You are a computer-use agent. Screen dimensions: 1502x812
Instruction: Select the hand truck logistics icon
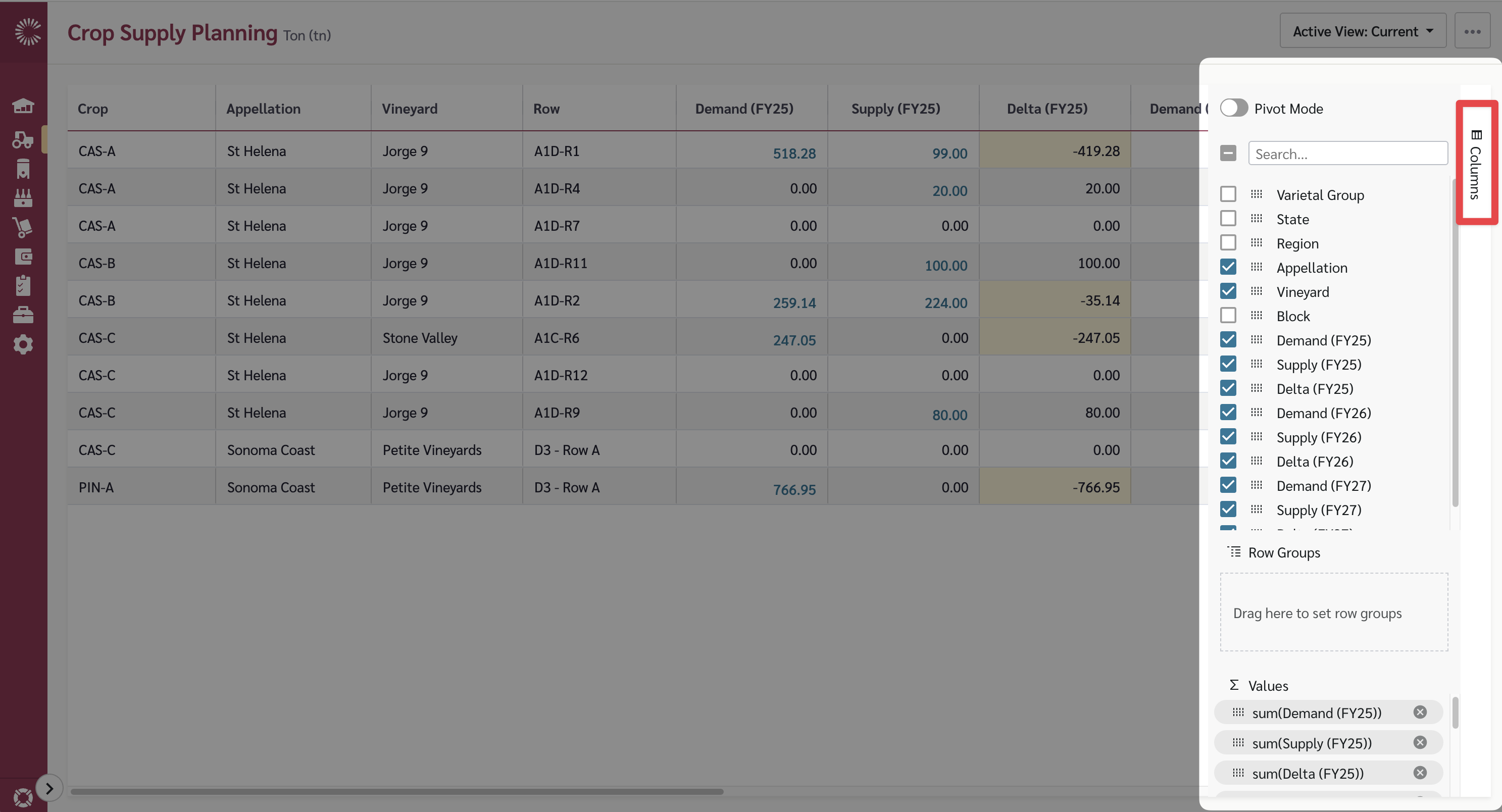(x=23, y=226)
